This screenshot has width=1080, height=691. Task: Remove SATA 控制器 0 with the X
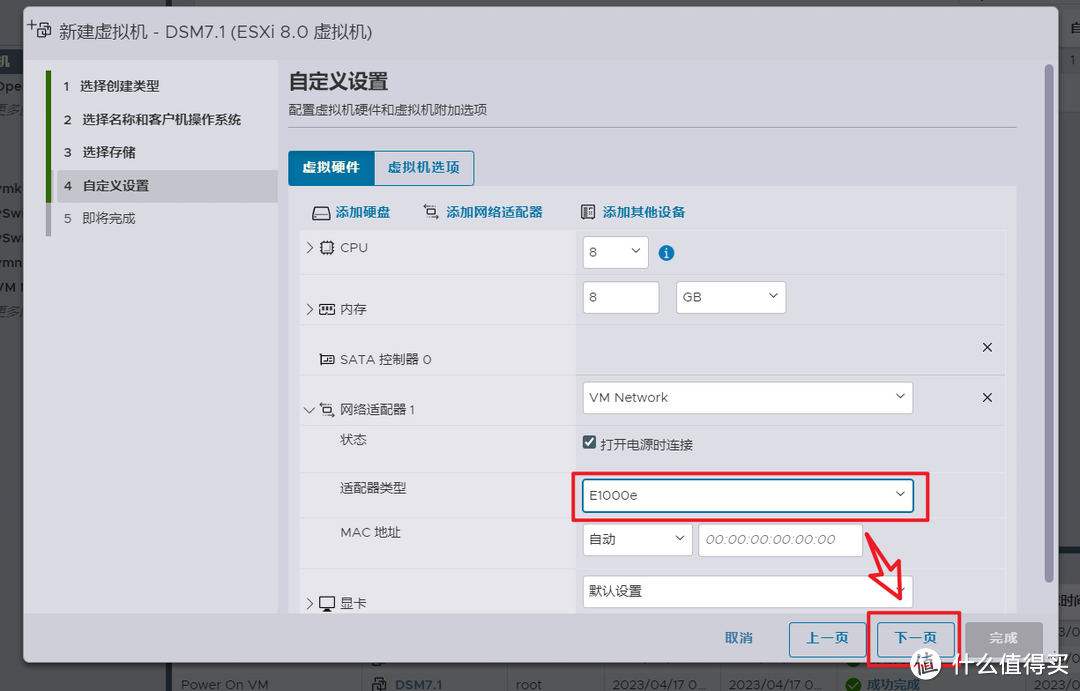coord(987,348)
